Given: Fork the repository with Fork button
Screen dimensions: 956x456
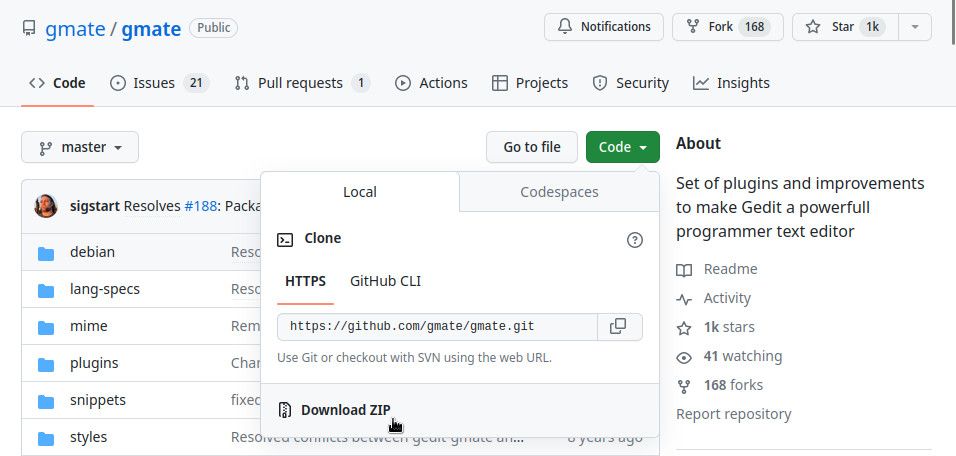Looking at the screenshot, I should click(727, 27).
